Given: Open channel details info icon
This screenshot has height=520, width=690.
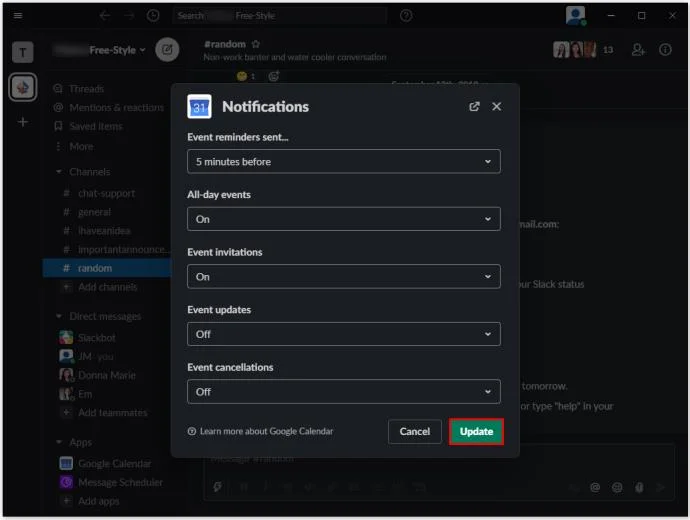Looking at the screenshot, I should 665,49.
